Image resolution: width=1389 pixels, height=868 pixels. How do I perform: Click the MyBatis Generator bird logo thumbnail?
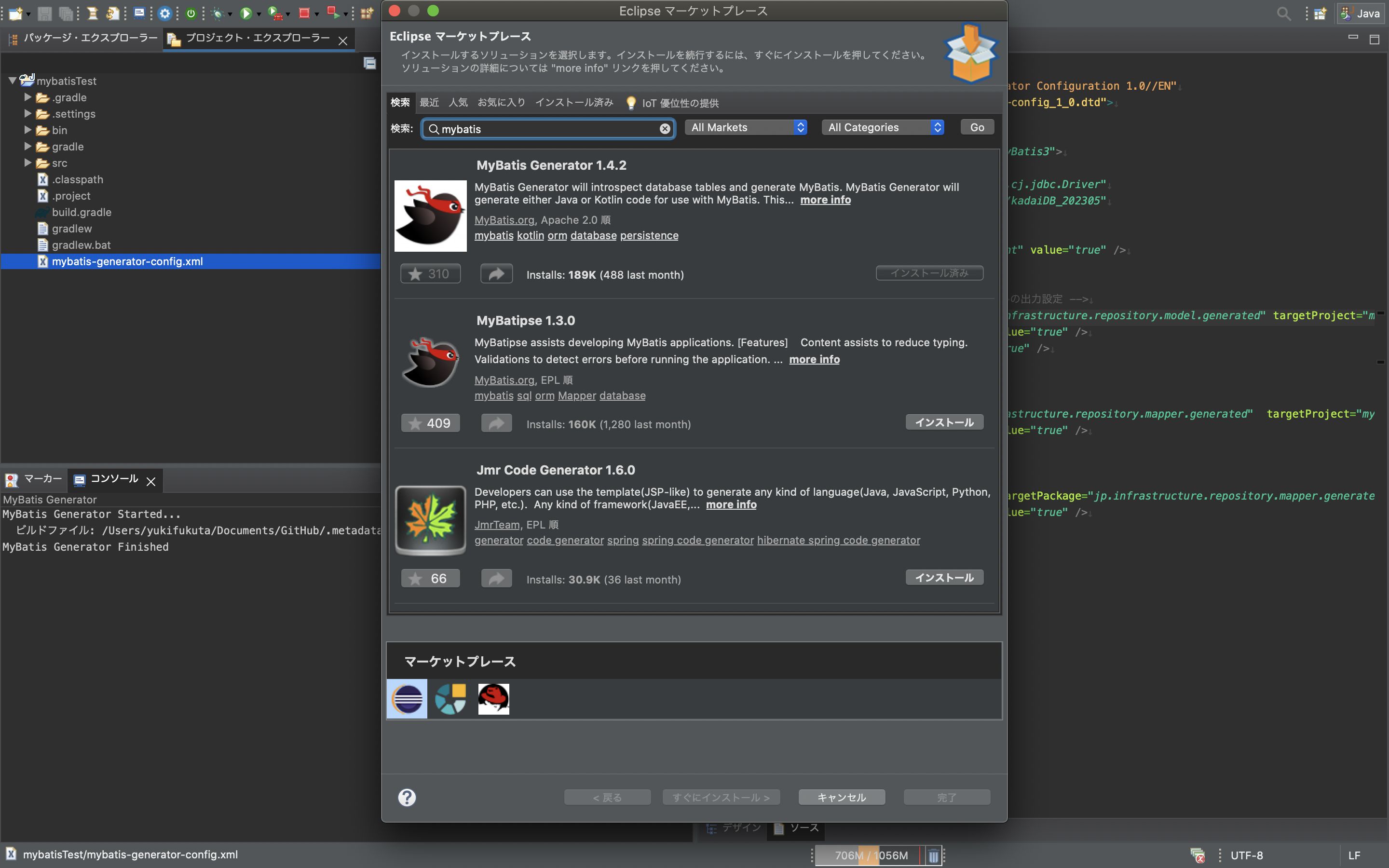point(430,215)
